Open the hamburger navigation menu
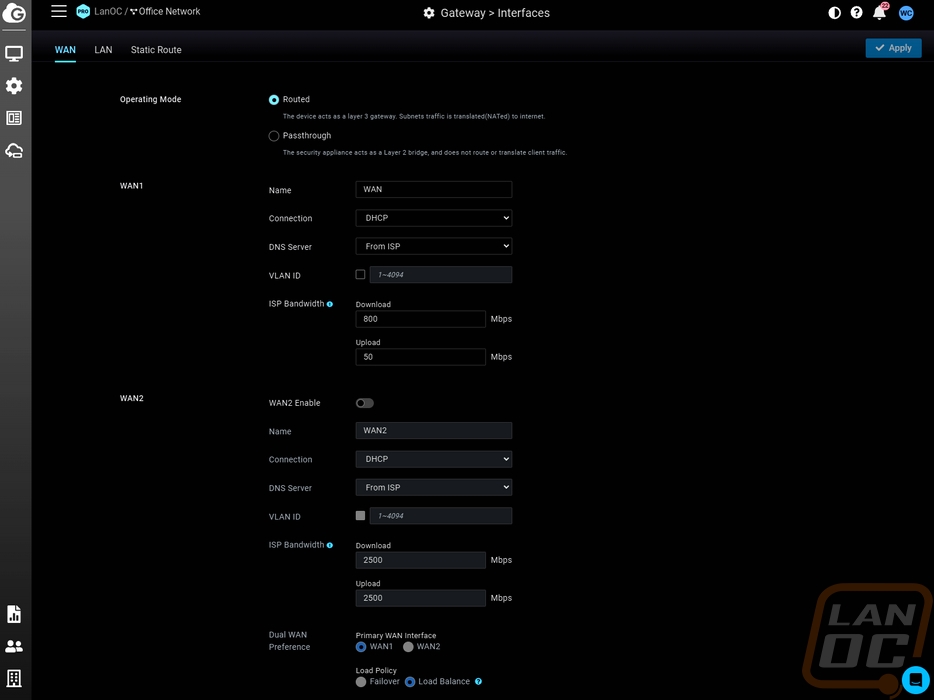Image resolution: width=934 pixels, height=700 pixels. point(59,11)
